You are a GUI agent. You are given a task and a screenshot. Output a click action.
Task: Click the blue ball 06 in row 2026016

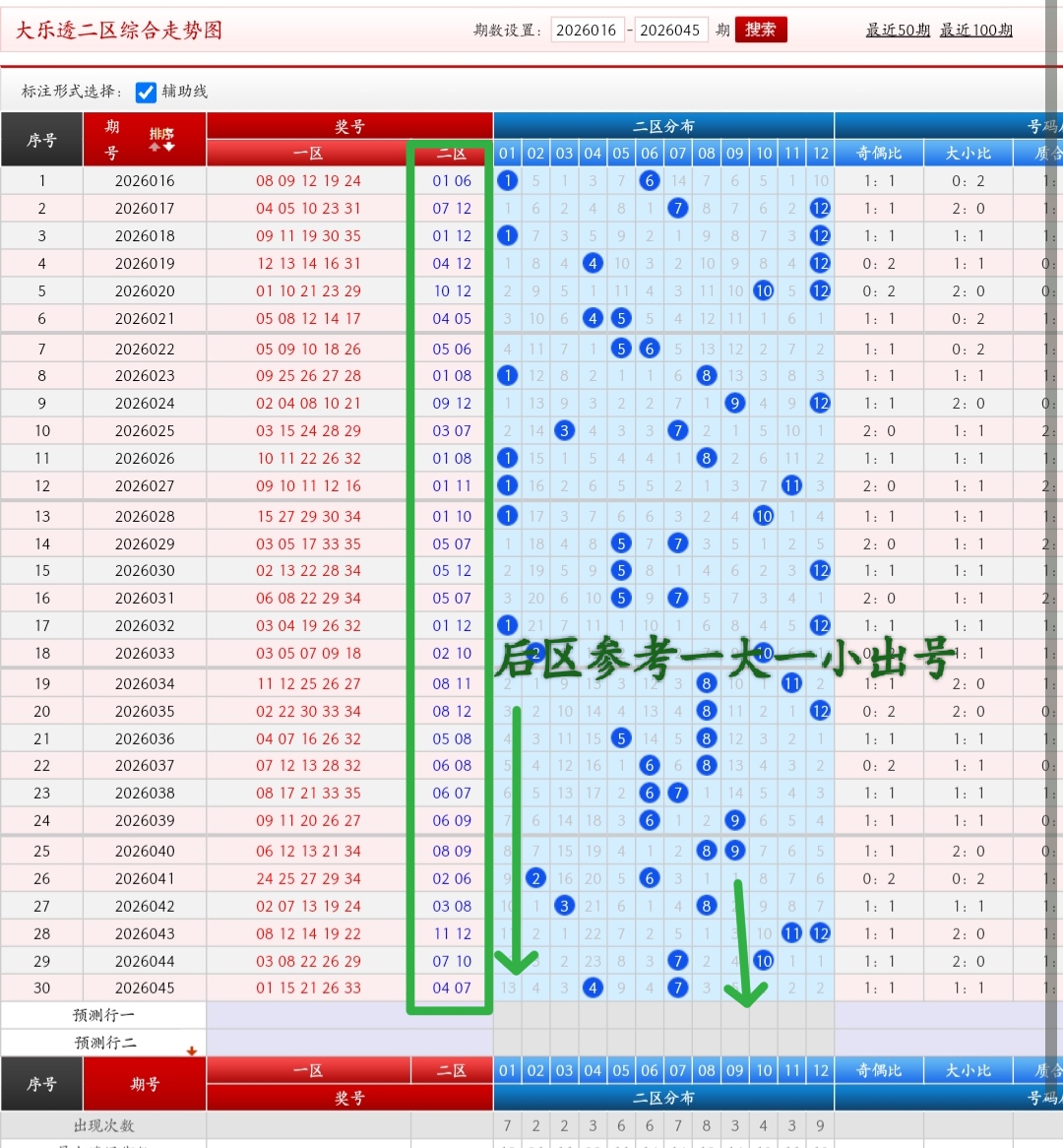650,181
